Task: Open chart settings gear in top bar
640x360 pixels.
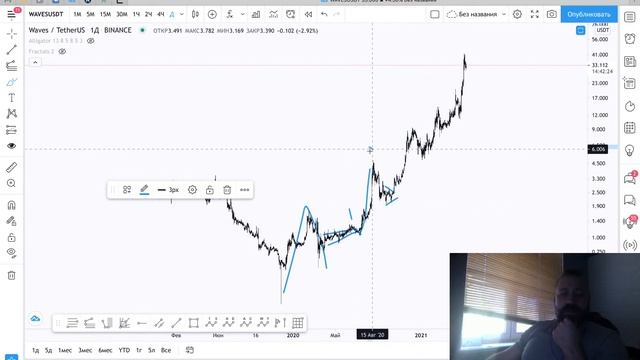Action: [x=517, y=14]
